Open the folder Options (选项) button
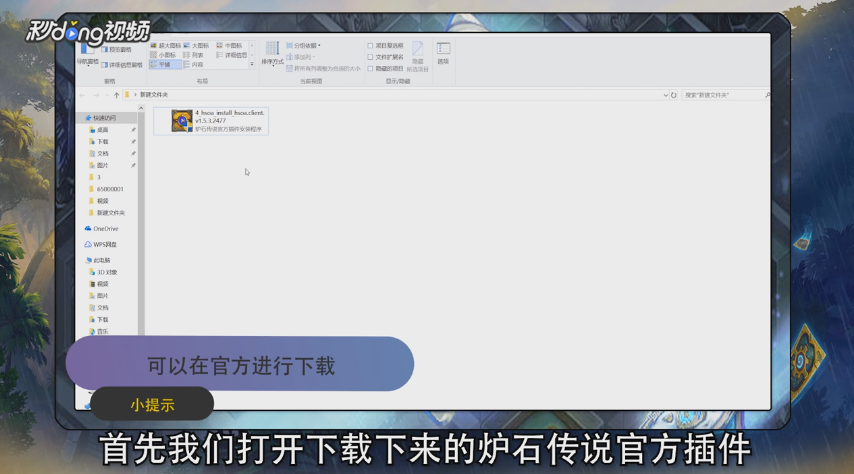The height and width of the screenshot is (474, 854). 443,54
